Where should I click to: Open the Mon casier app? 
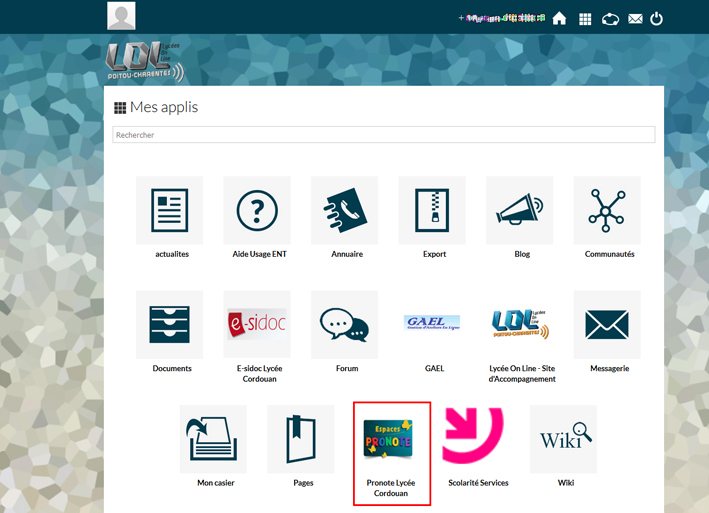point(213,439)
